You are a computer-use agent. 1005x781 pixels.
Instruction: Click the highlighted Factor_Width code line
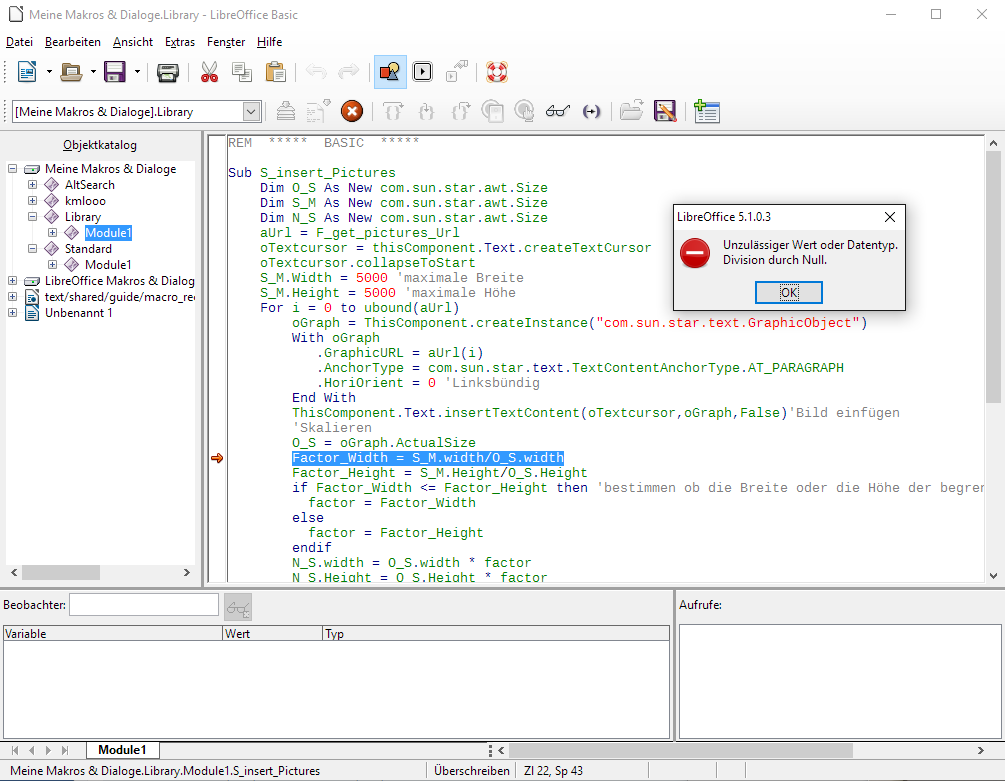pyautogui.click(x=428, y=457)
